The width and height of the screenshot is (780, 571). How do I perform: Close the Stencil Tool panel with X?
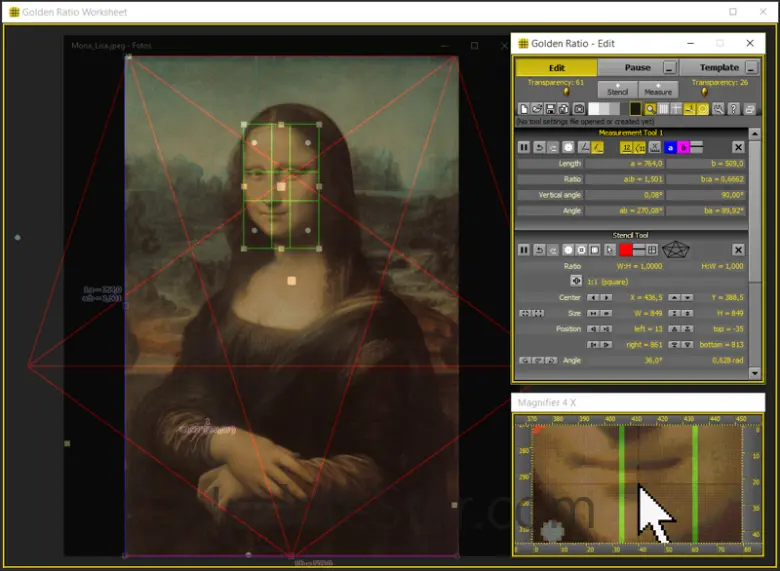738,249
